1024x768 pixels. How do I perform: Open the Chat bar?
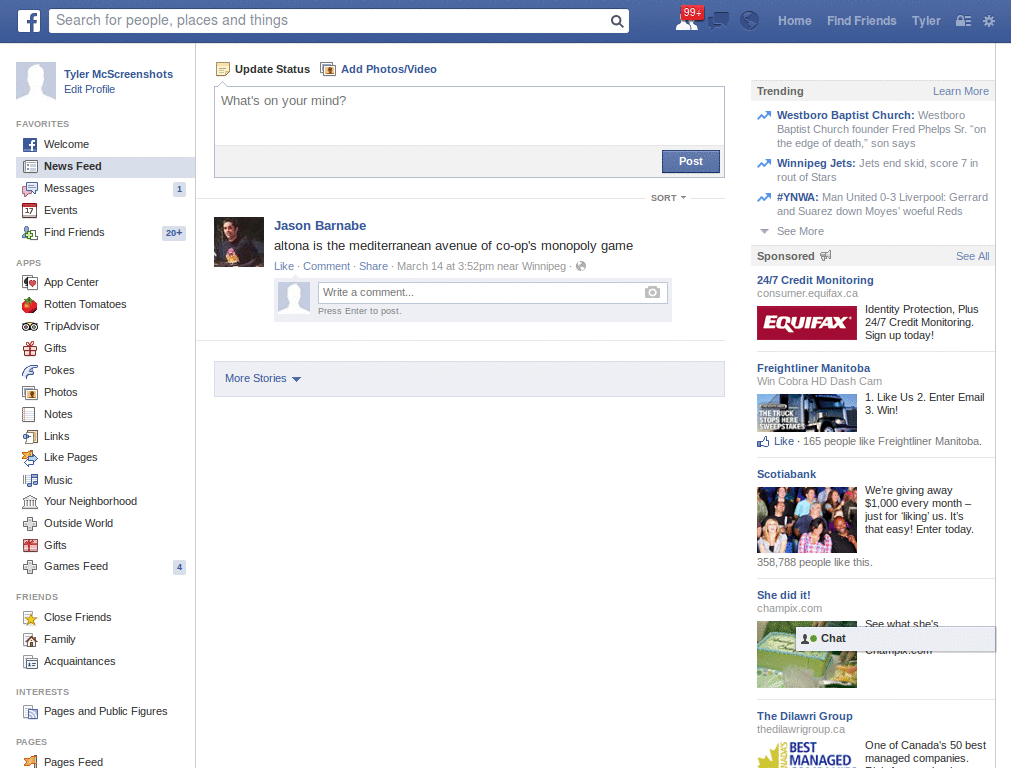pos(895,639)
